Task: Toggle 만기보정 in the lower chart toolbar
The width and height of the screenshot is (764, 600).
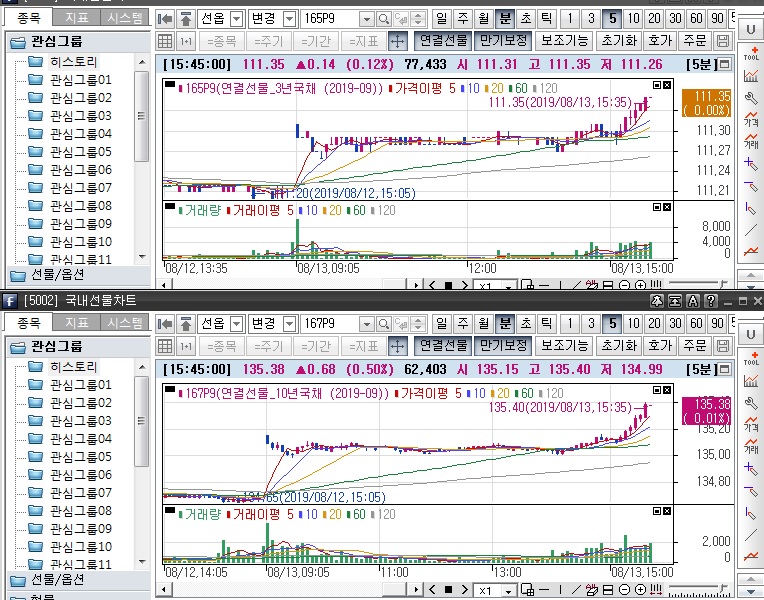Action: point(502,346)
